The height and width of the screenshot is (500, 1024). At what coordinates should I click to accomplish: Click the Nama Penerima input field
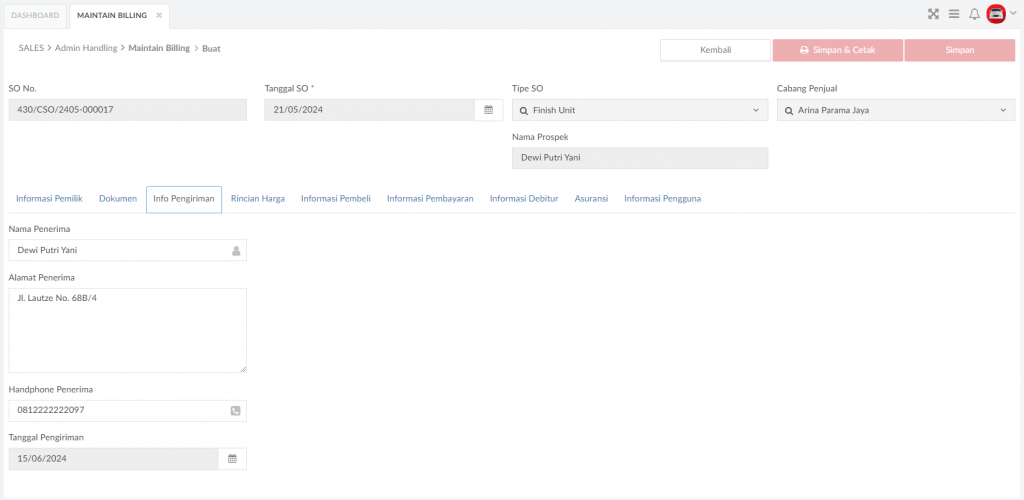click(x=127, y=250)
